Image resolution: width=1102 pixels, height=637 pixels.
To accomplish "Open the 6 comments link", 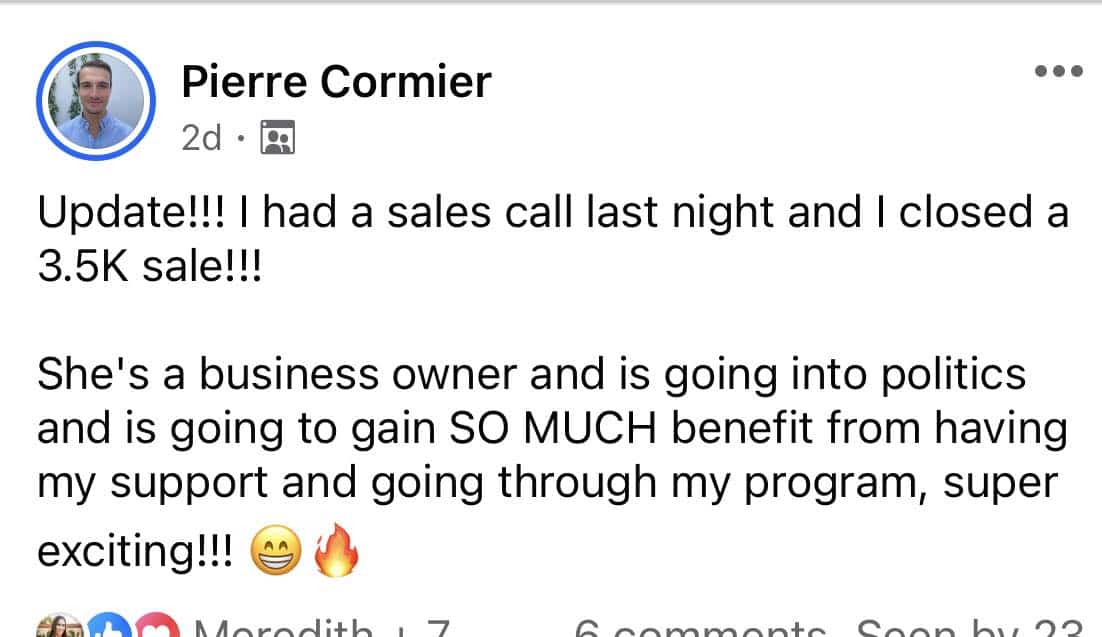I will (700, 629).
